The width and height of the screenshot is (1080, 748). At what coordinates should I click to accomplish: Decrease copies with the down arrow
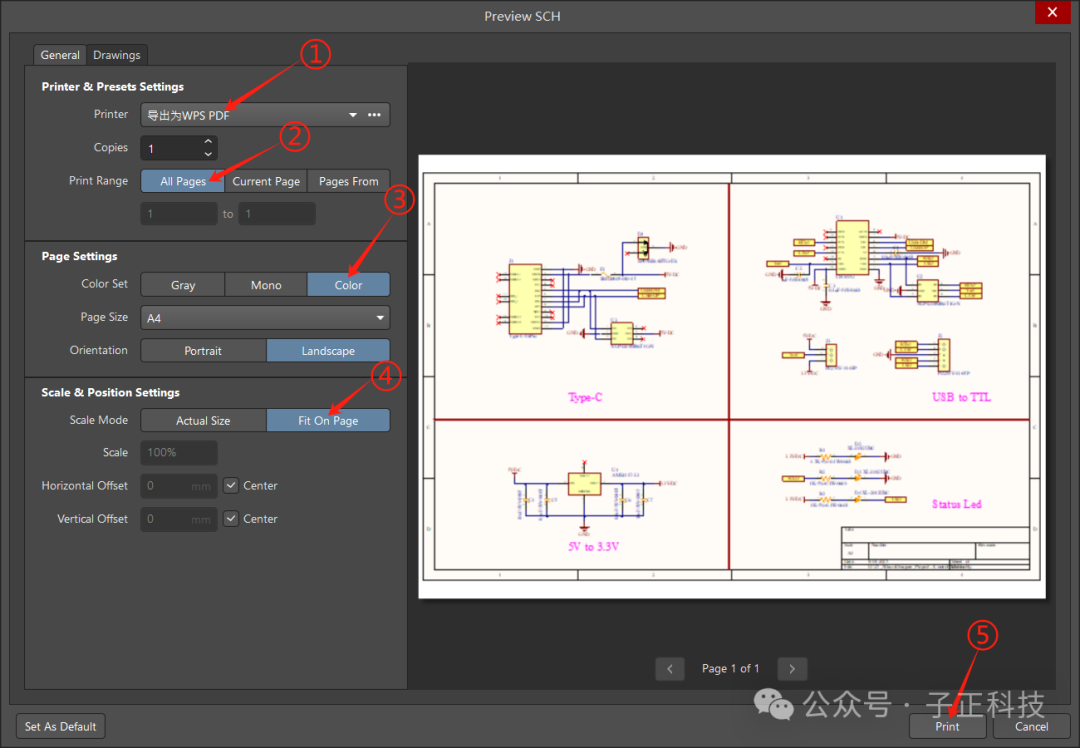(x=208, y=154)
